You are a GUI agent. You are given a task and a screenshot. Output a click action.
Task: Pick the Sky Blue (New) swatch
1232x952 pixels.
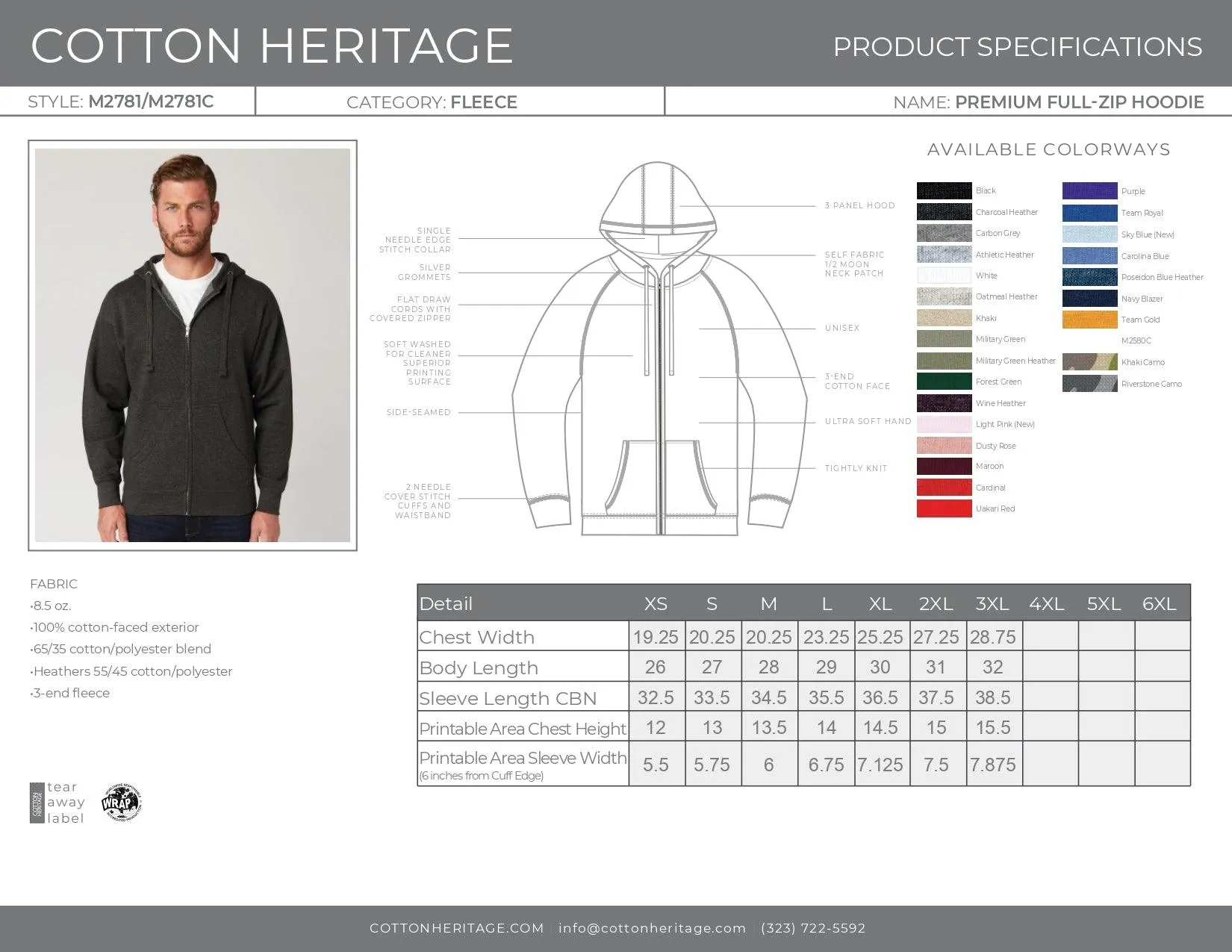point(1089,234)
